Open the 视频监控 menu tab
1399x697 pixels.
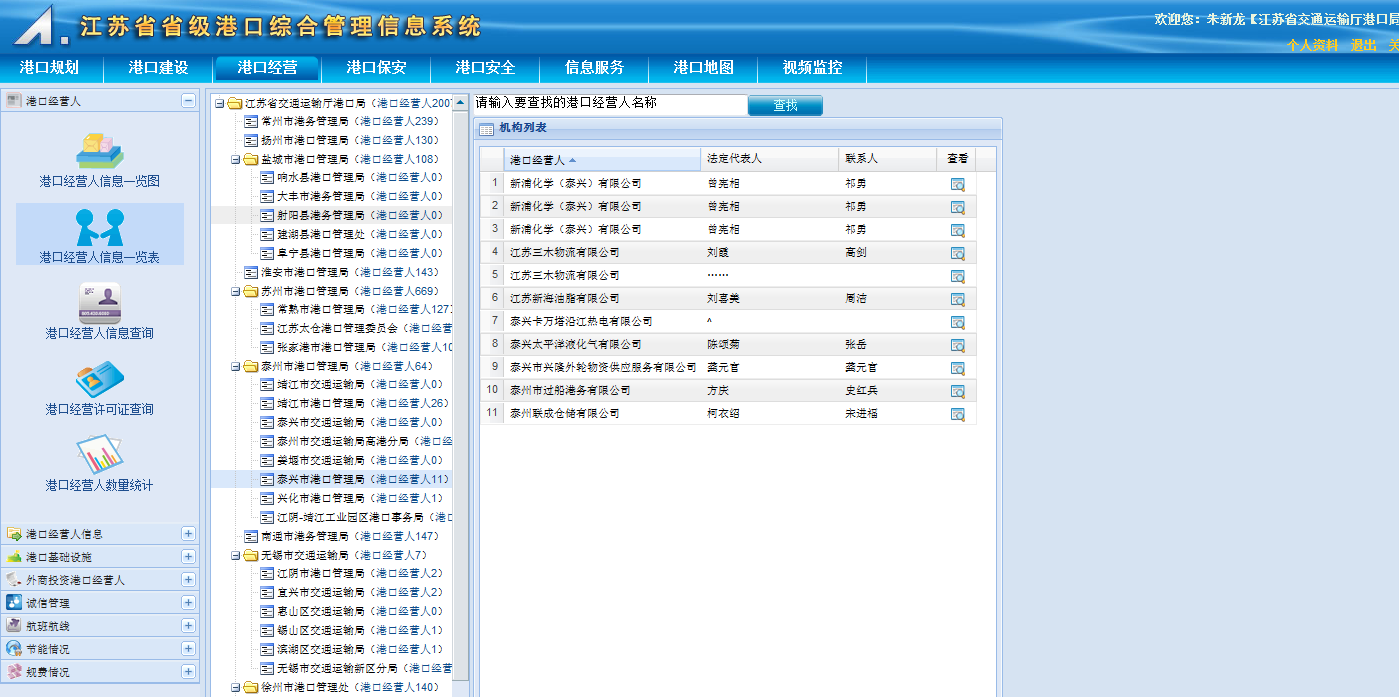(x=812, y=68)
